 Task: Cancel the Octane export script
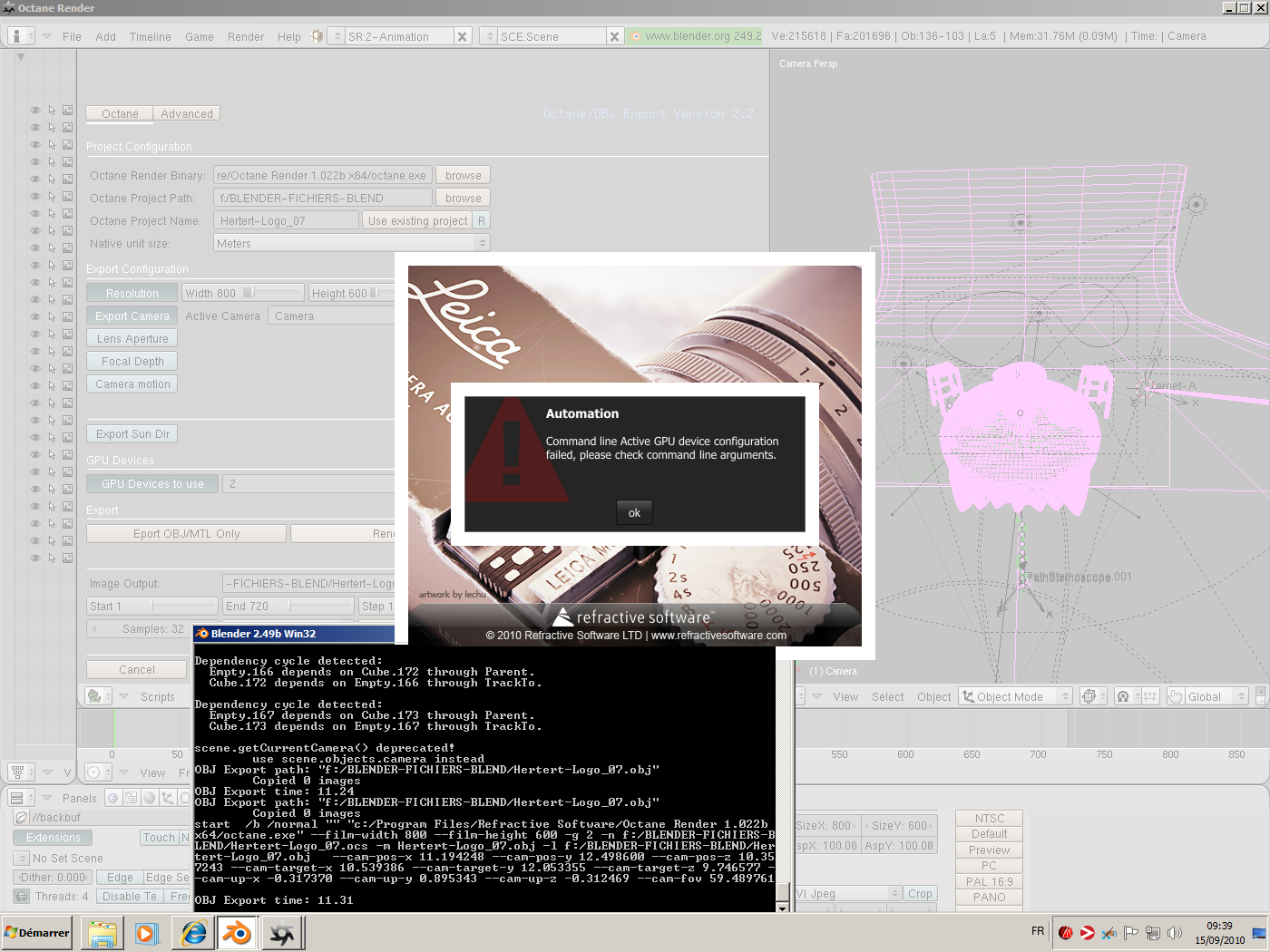[x=137, y=669]
